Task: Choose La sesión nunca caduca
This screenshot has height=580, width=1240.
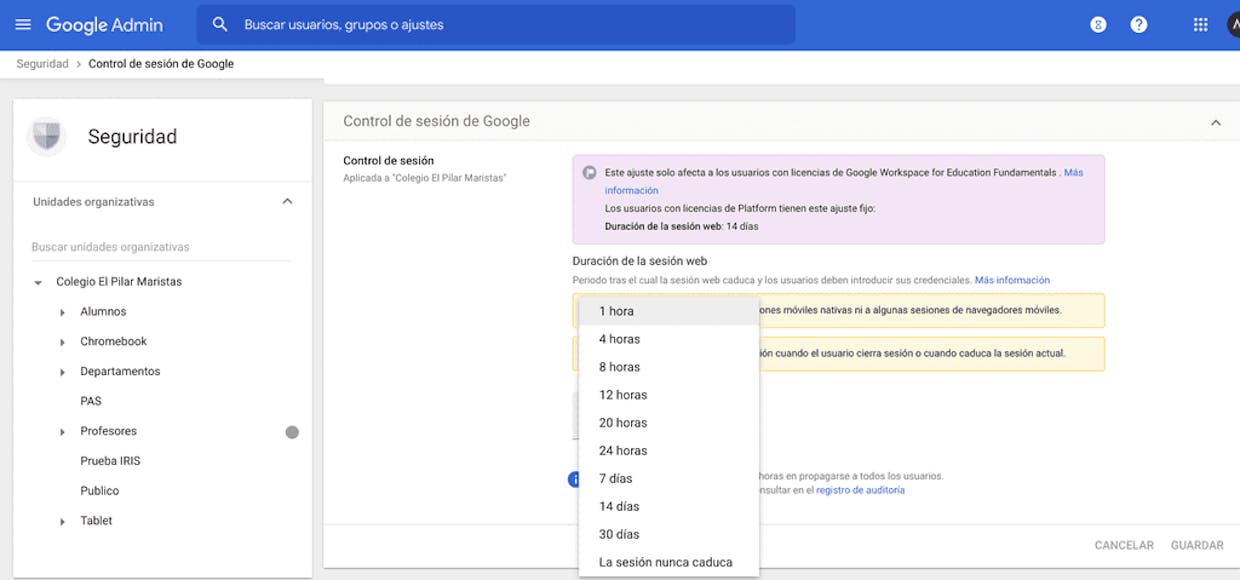Action: pos(669,563)
